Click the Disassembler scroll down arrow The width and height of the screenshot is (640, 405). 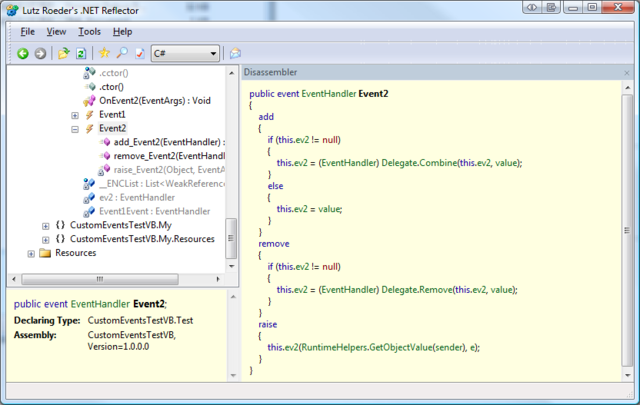tap(627, 375)
